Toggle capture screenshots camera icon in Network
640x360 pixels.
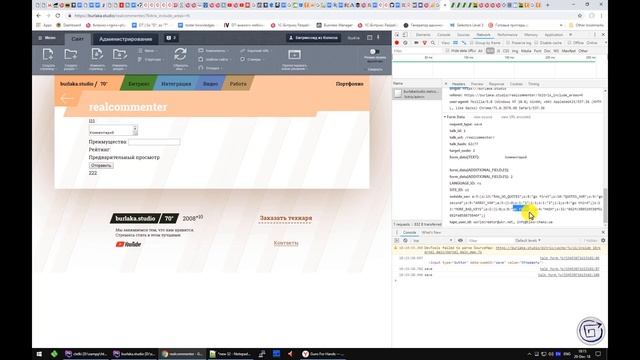[x=416, y=43]
